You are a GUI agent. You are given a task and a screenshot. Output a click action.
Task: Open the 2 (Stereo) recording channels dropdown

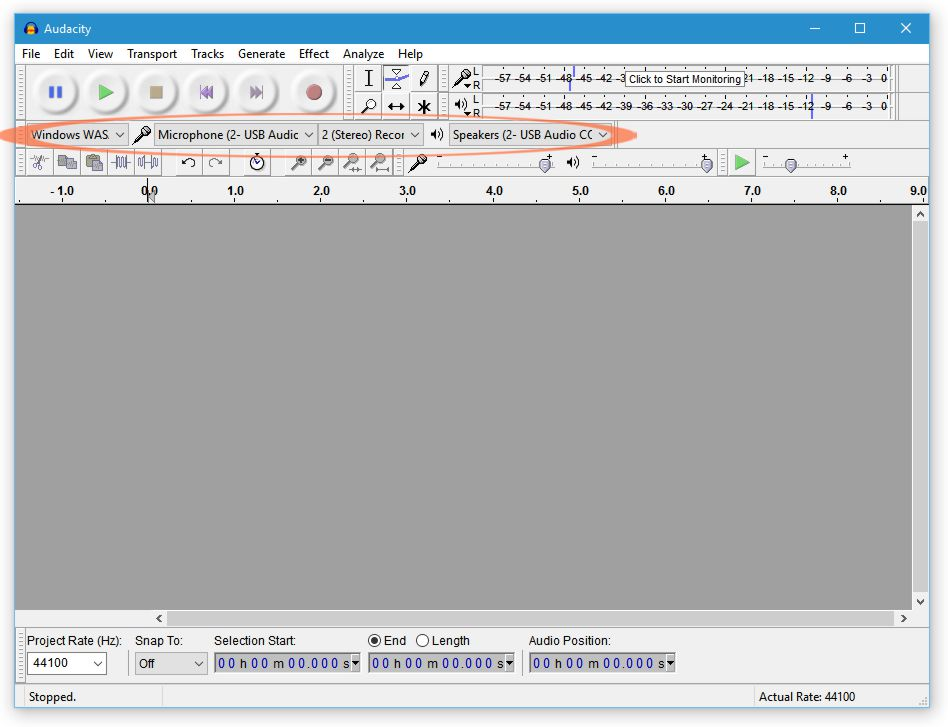(x=370, y=135)
